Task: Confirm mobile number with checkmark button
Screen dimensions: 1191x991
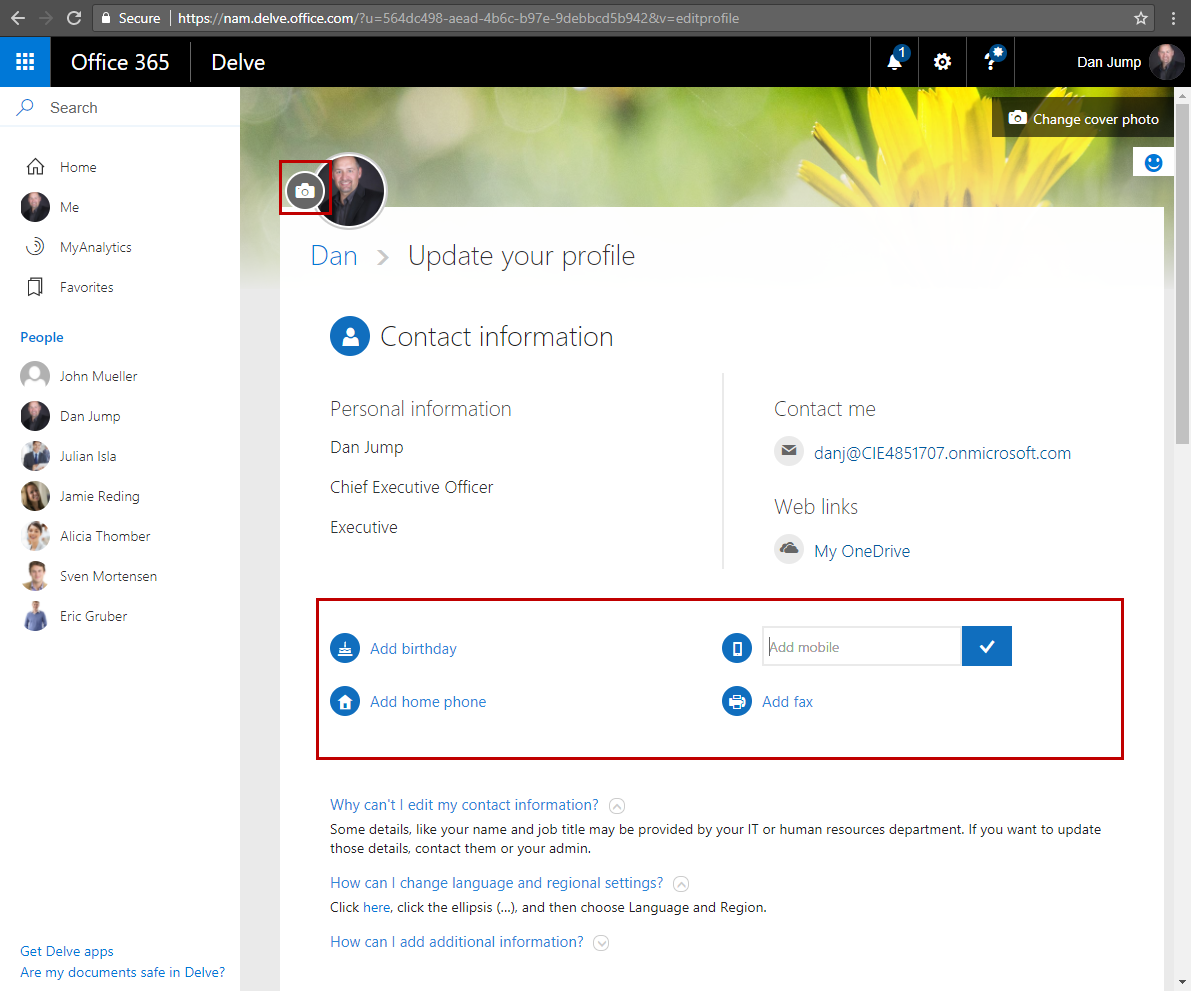Action: (987, 647)
